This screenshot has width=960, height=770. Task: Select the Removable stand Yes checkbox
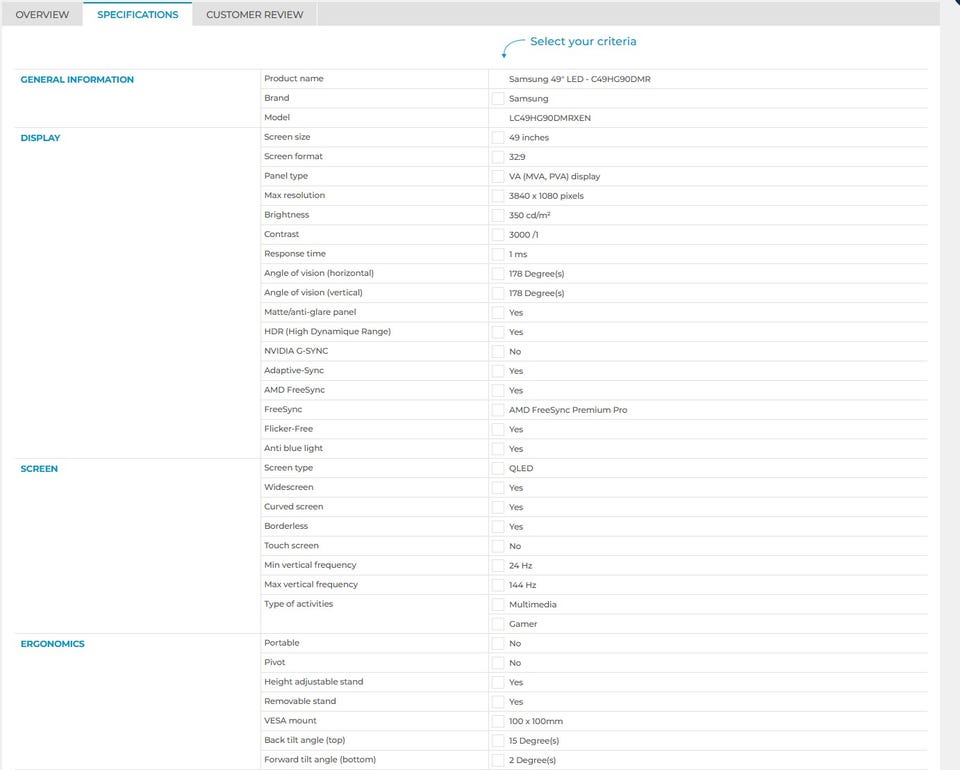(498, 702)
